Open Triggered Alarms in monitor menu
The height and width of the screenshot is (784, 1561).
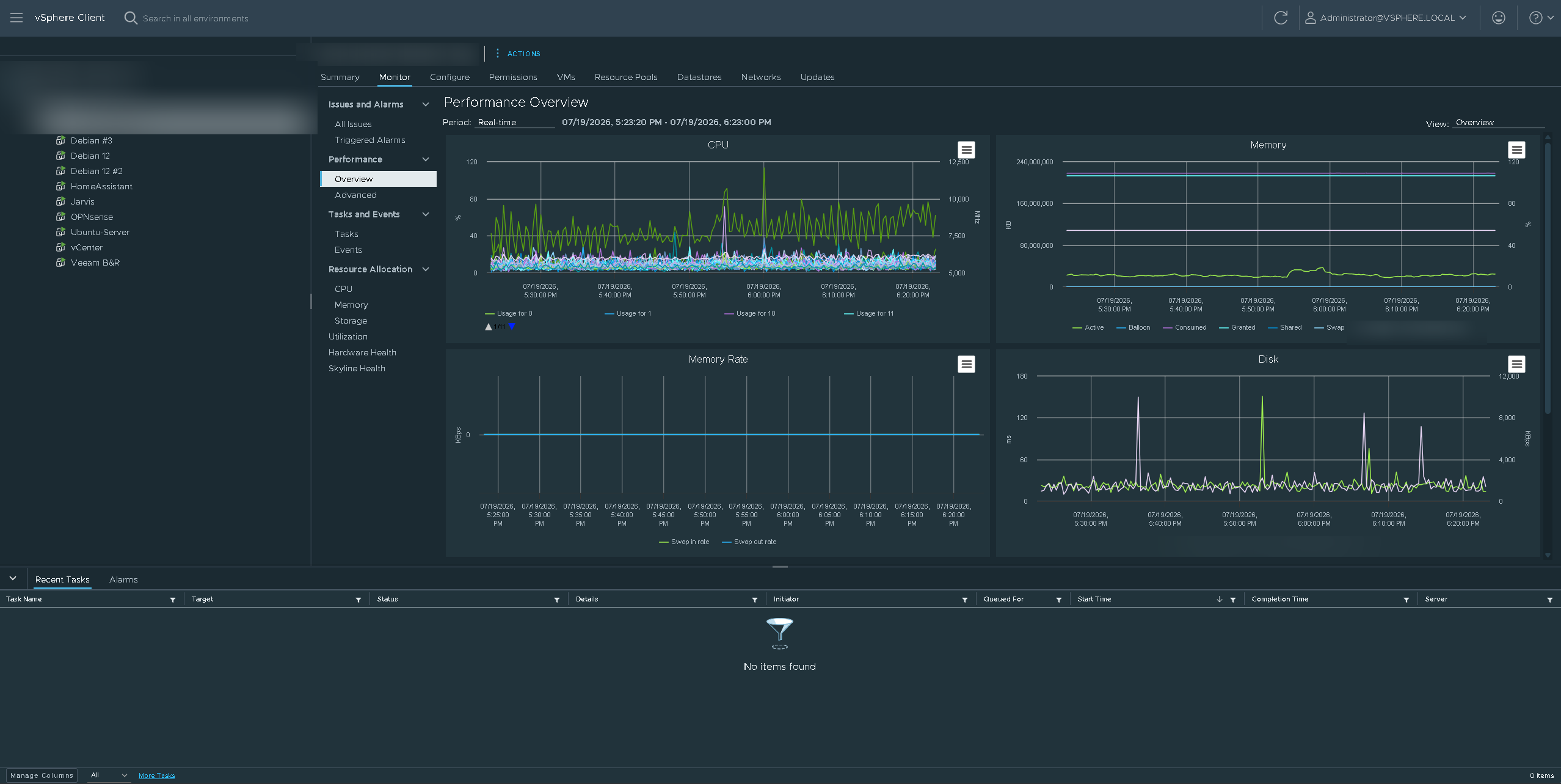370,140
